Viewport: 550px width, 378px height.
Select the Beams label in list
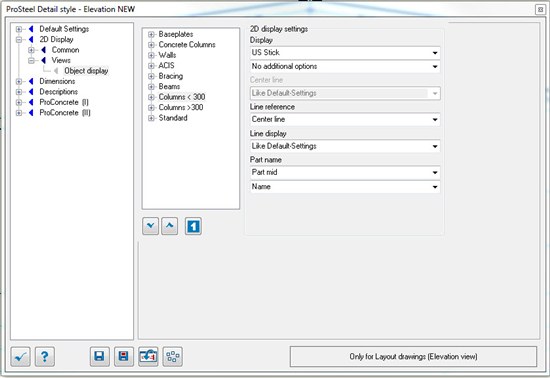169,87
